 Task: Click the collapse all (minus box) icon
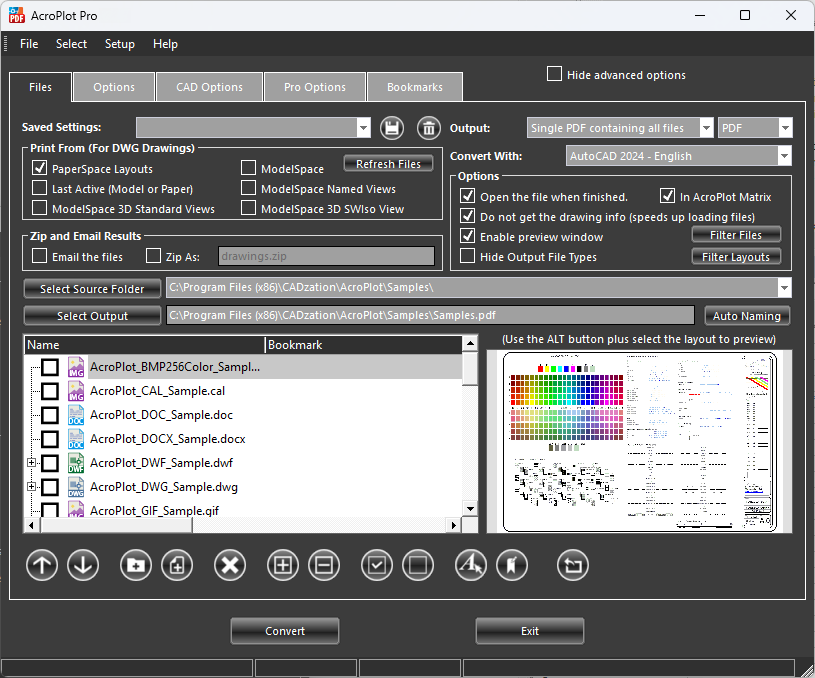coord(324,565)
